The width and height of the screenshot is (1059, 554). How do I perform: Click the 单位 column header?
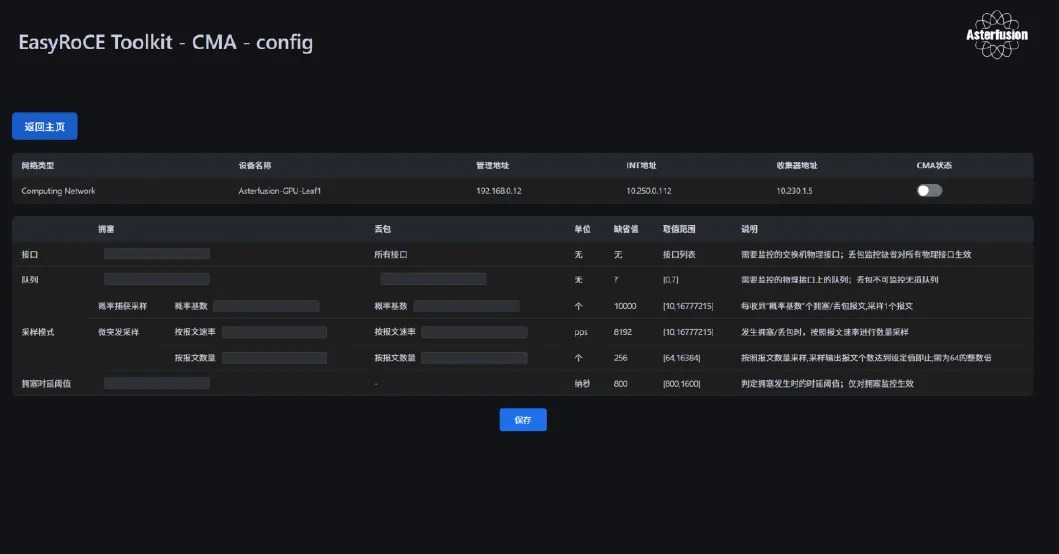click(x=582, y=229)
